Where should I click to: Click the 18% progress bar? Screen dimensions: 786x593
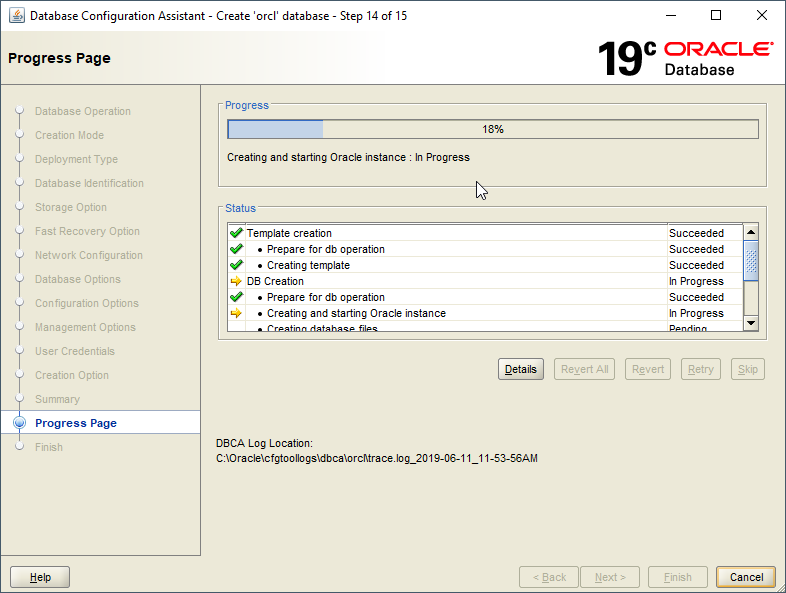[493, 129]
